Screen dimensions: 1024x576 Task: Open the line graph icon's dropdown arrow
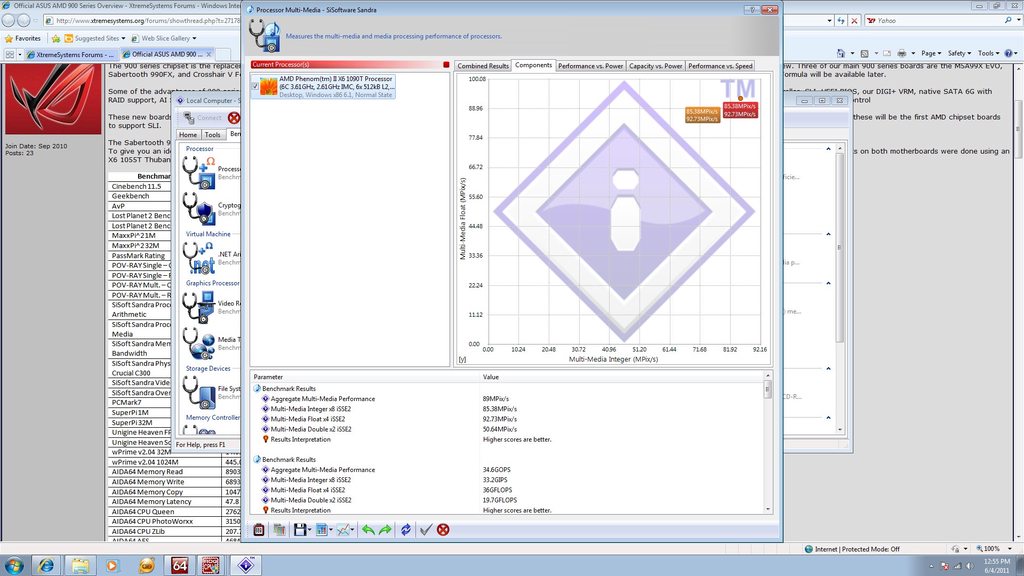352,530
